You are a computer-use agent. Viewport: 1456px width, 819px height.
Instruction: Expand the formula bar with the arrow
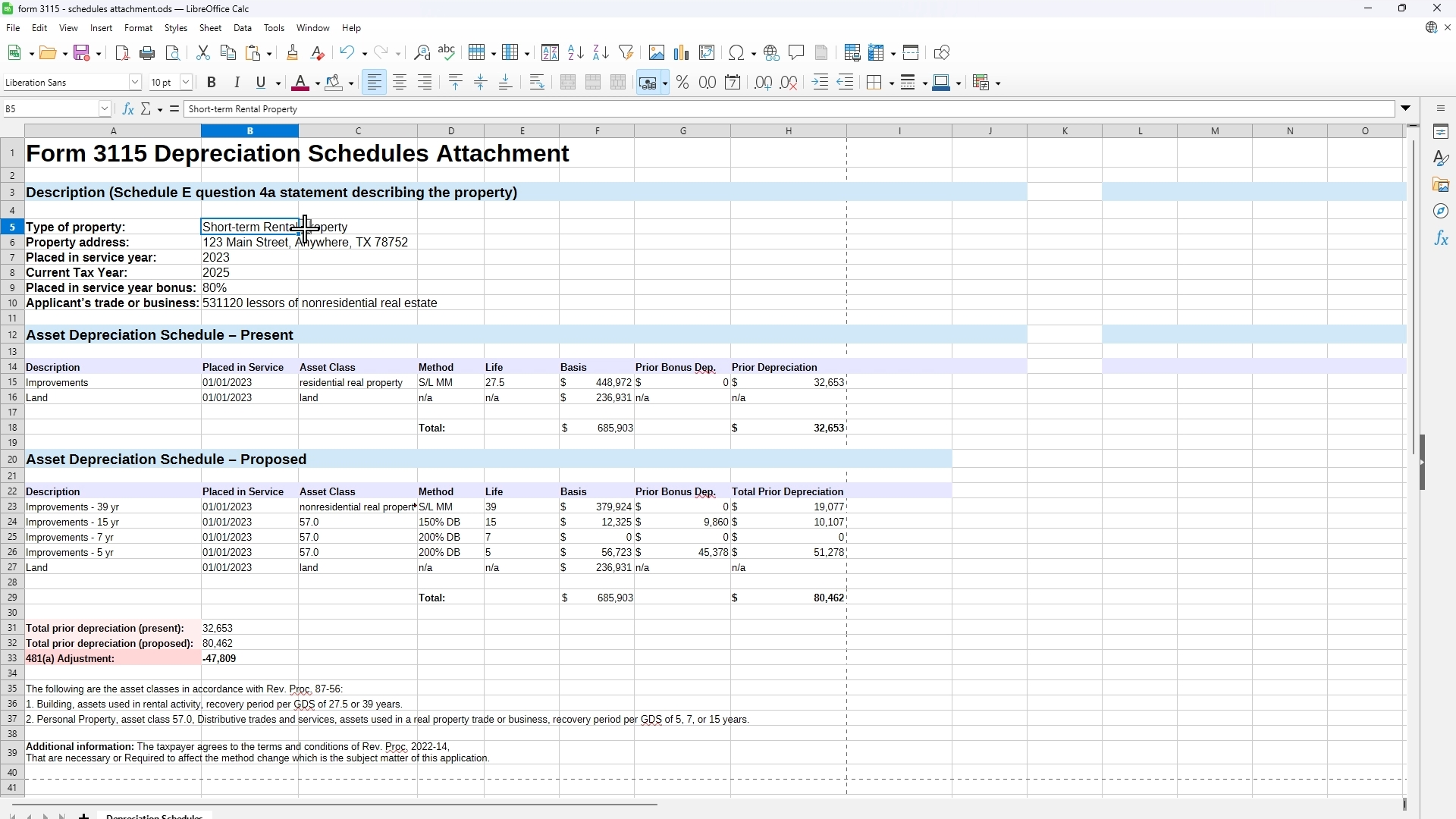point(1407,109)
